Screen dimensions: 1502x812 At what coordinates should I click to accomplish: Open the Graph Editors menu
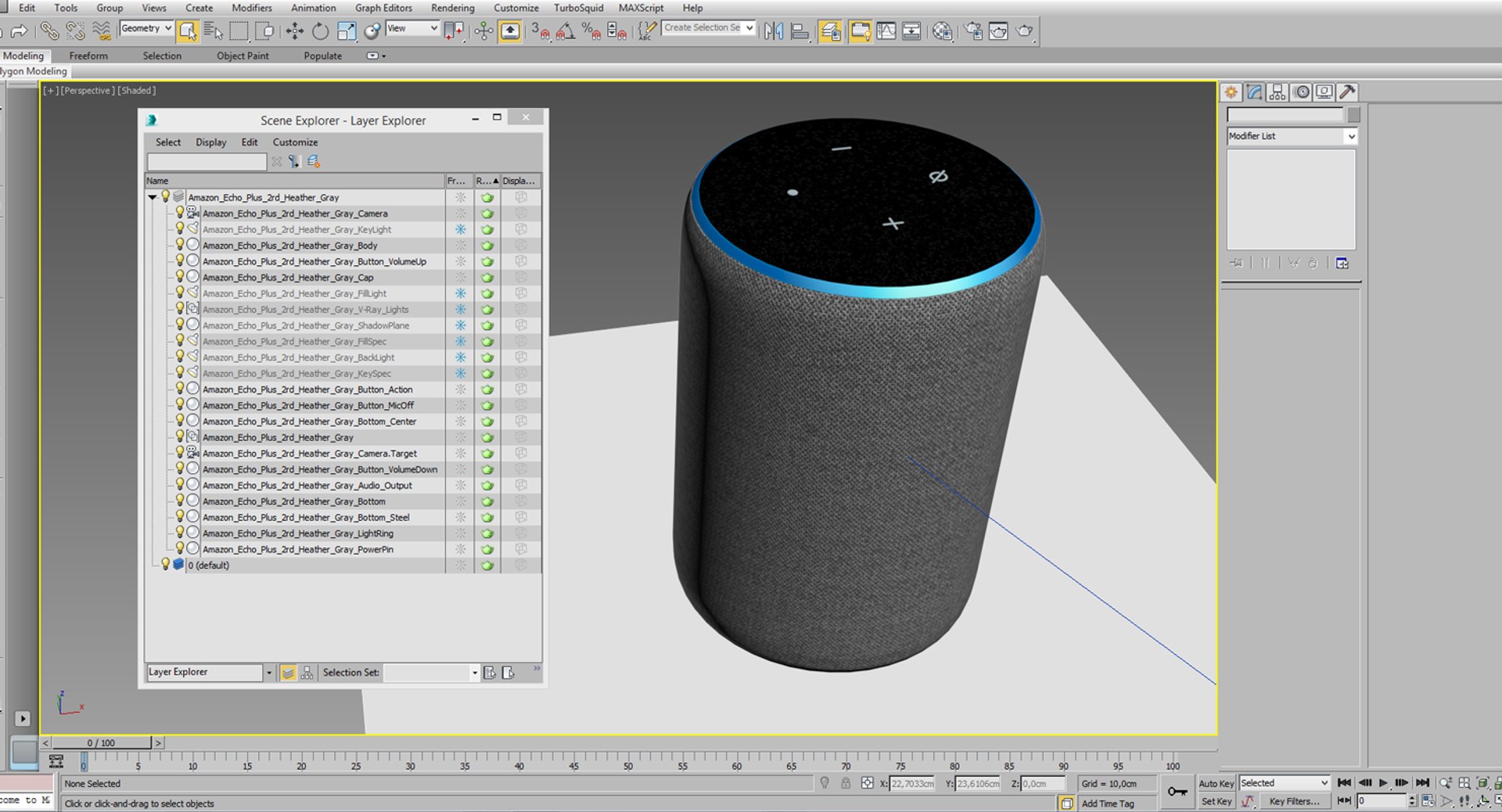pyautogui.click(x=383, y=8)
